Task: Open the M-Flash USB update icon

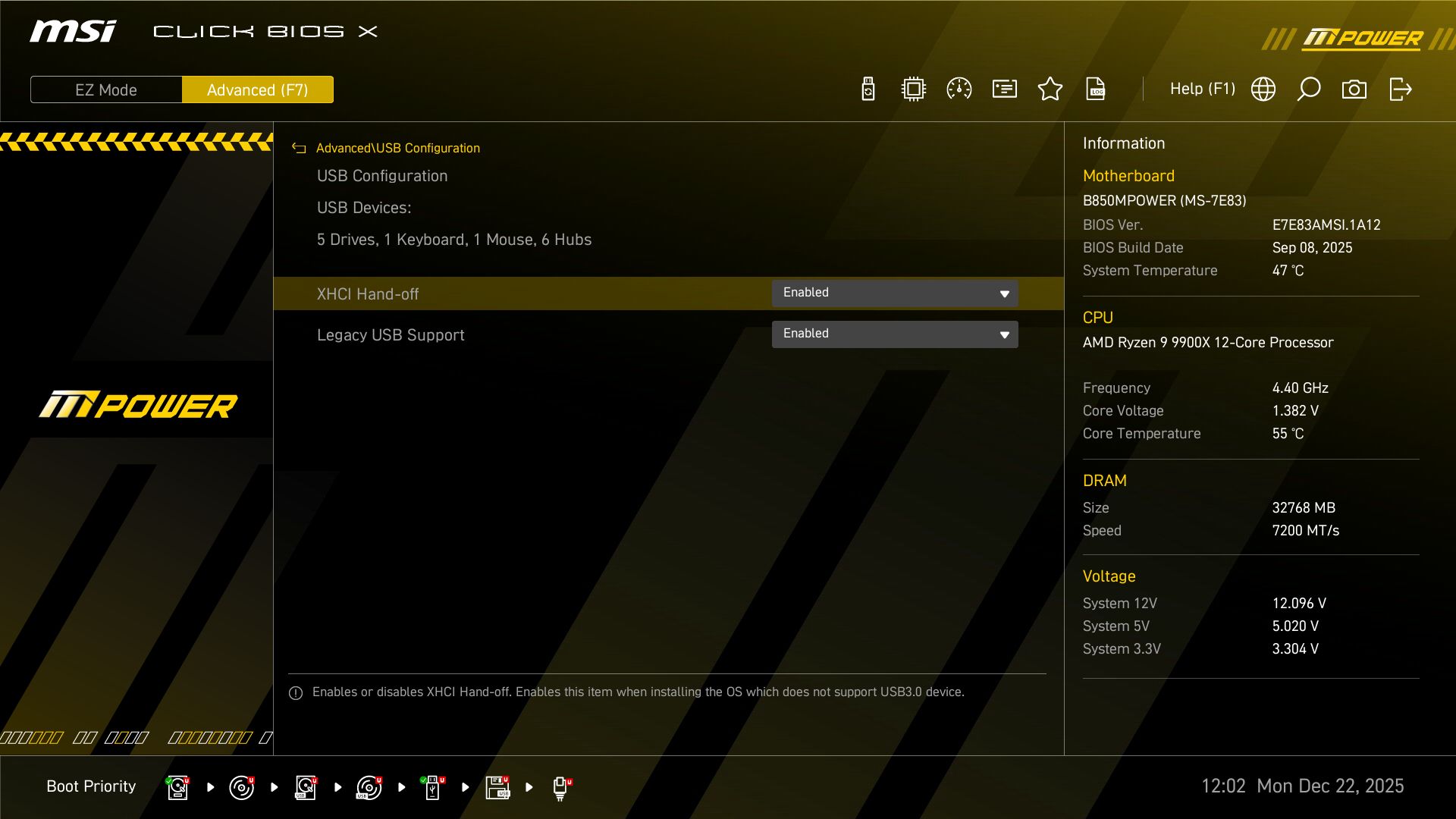Action: click(868, 89)
